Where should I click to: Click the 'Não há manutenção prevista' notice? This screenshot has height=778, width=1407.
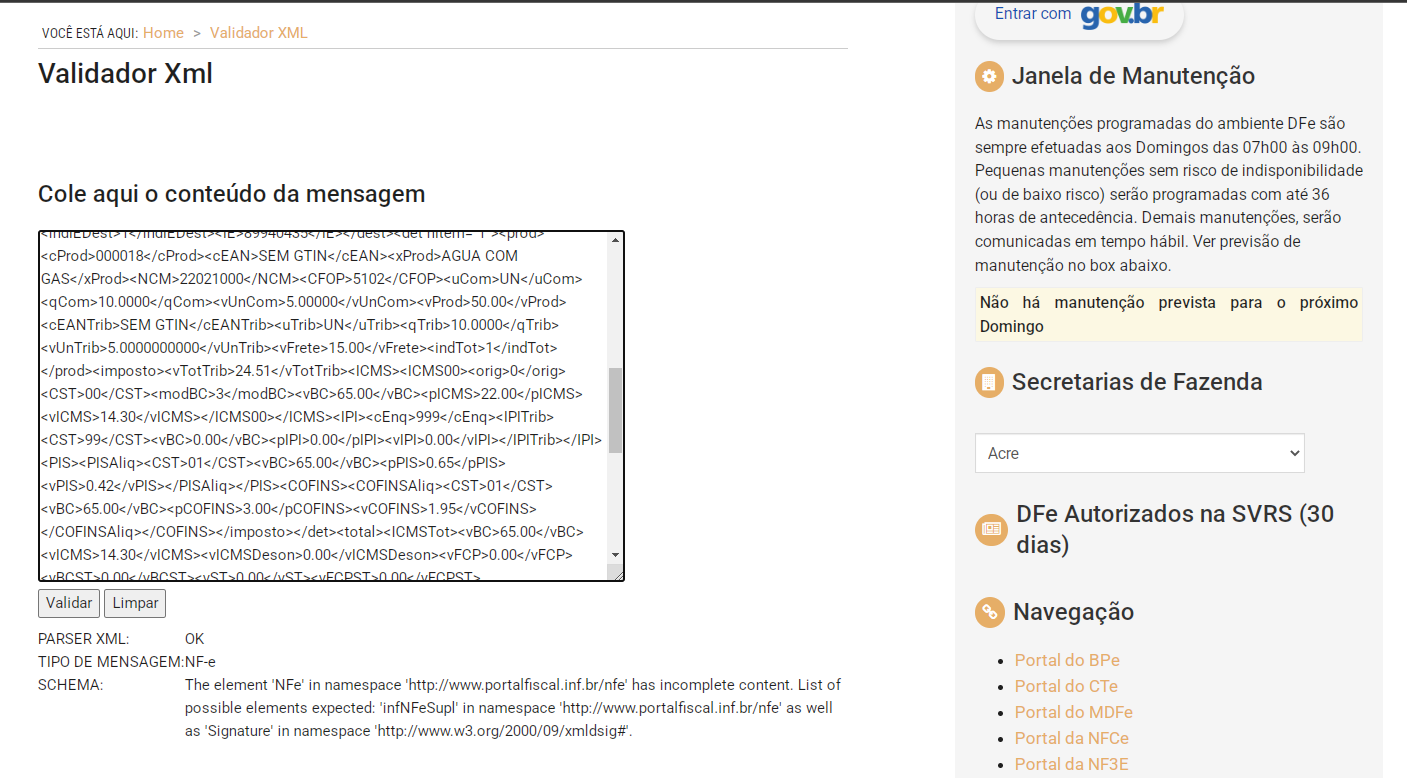pos(1169,314)
